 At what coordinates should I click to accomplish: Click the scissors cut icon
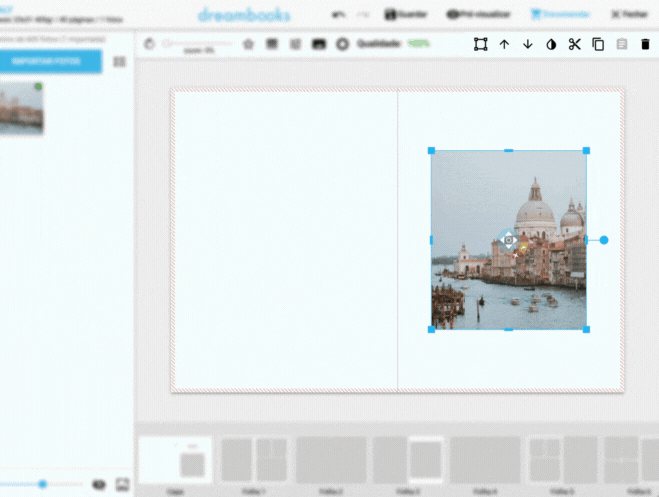click(x=574, y=44)
